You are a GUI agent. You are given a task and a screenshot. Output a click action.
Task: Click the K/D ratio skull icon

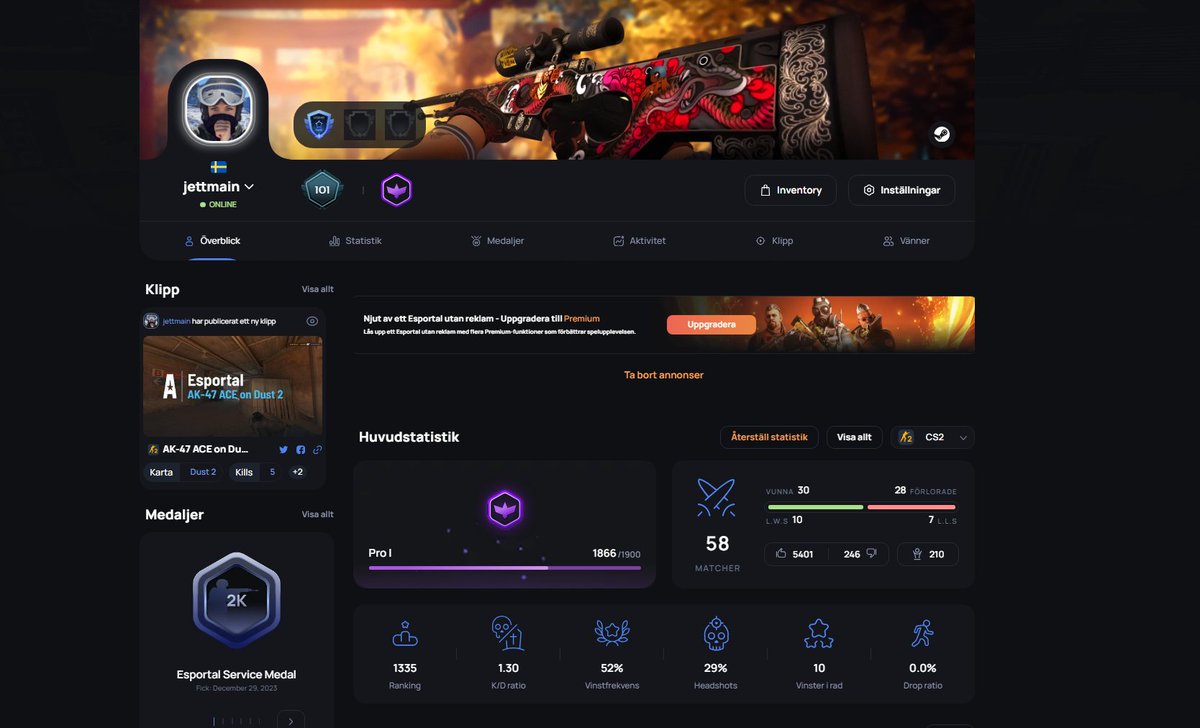click(x=508, y=634)
